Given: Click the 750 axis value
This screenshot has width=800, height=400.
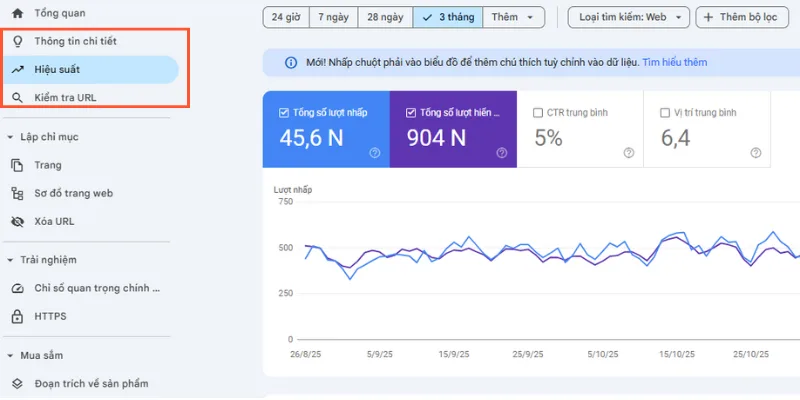Looking at the screenshot, I should 286,202.
